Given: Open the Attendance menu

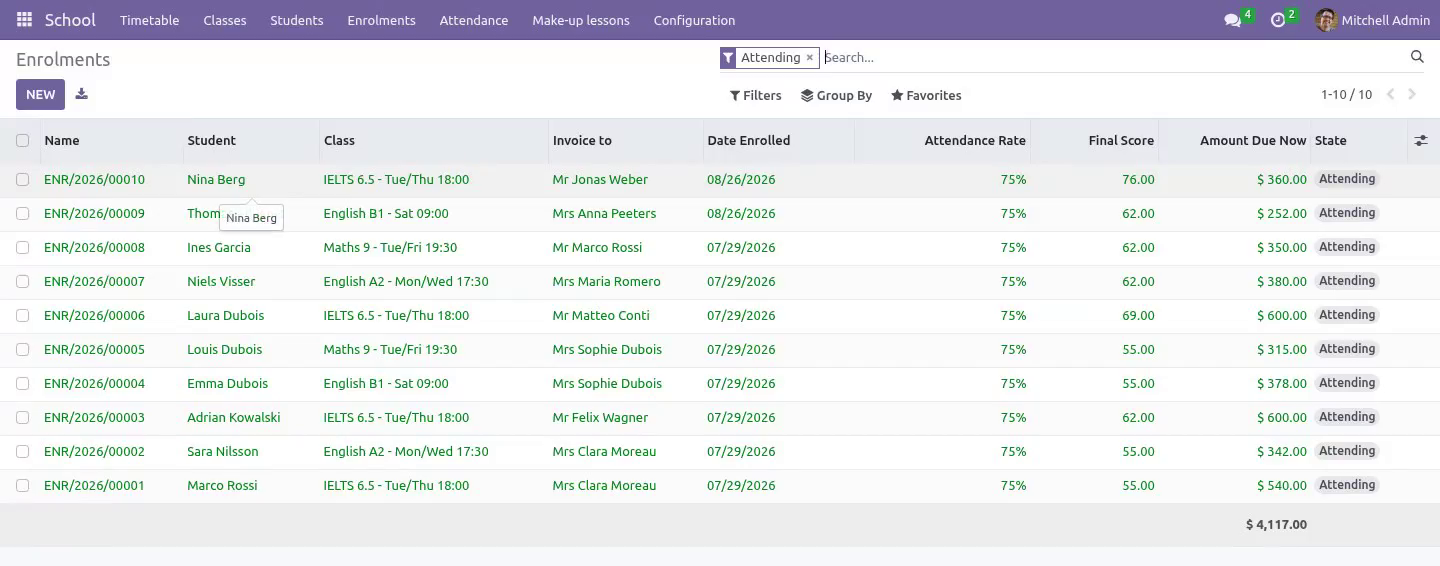Looking at the screenshot, I should pos(474,20).
